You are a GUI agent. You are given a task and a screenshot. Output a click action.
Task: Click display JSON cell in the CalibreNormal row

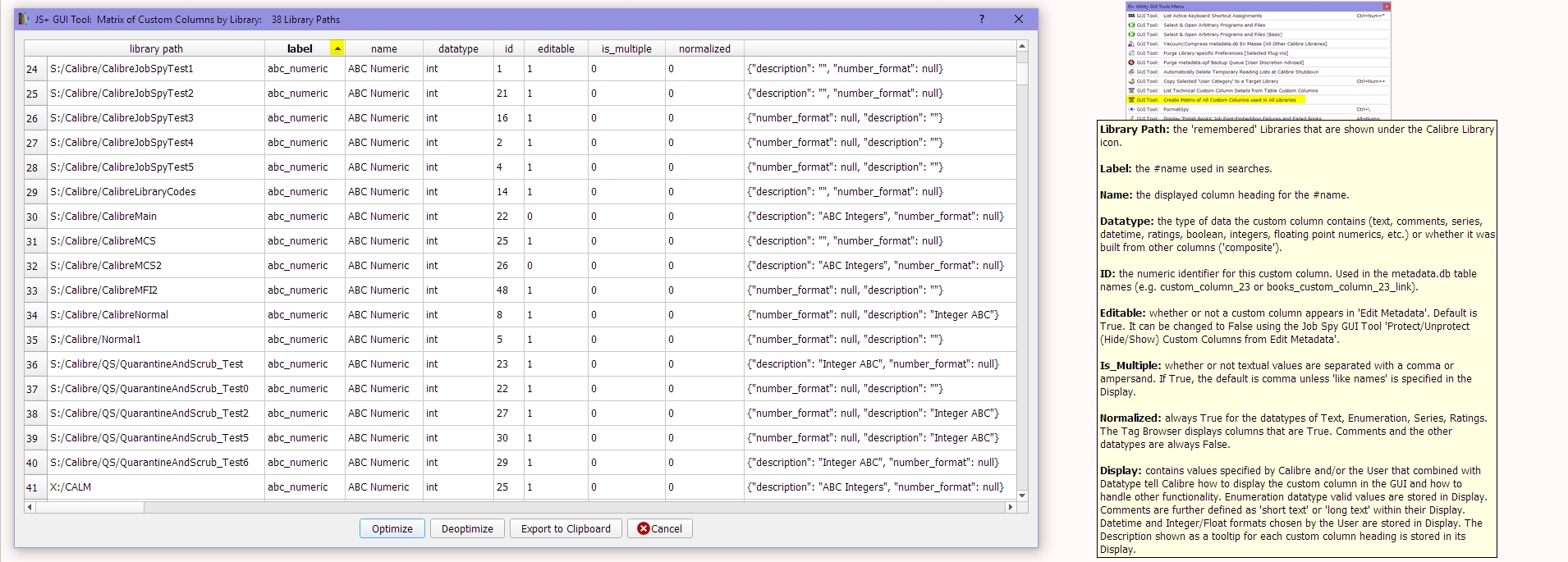(880, 315)
